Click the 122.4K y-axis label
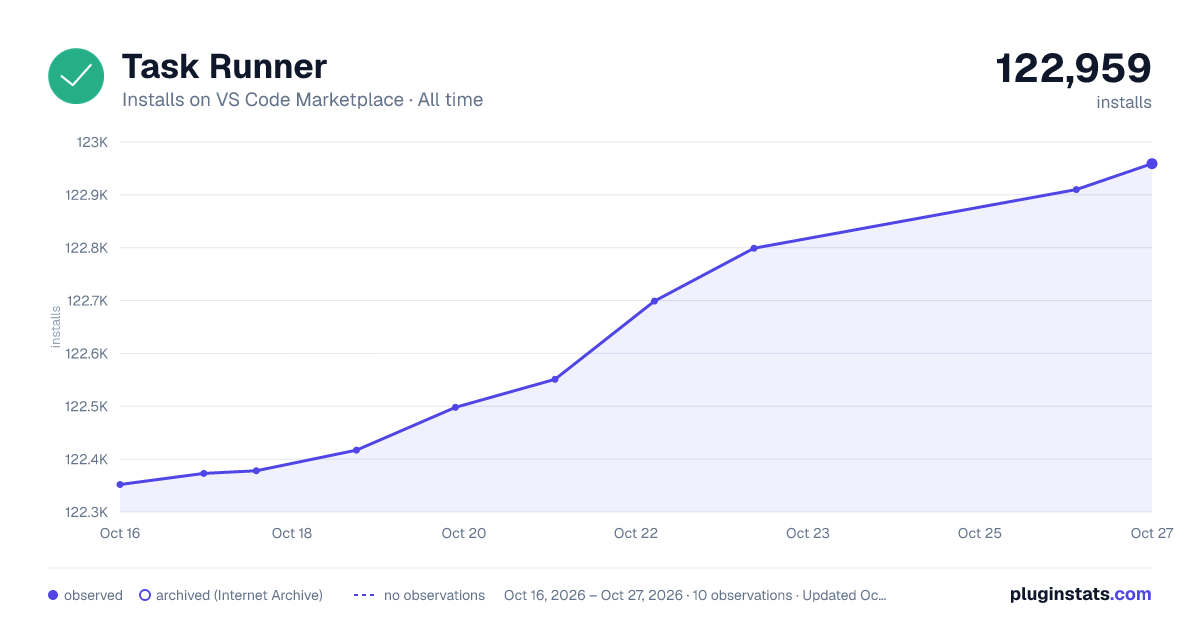The height and width of the screenshot is (630, 1200). click(87, 460)
